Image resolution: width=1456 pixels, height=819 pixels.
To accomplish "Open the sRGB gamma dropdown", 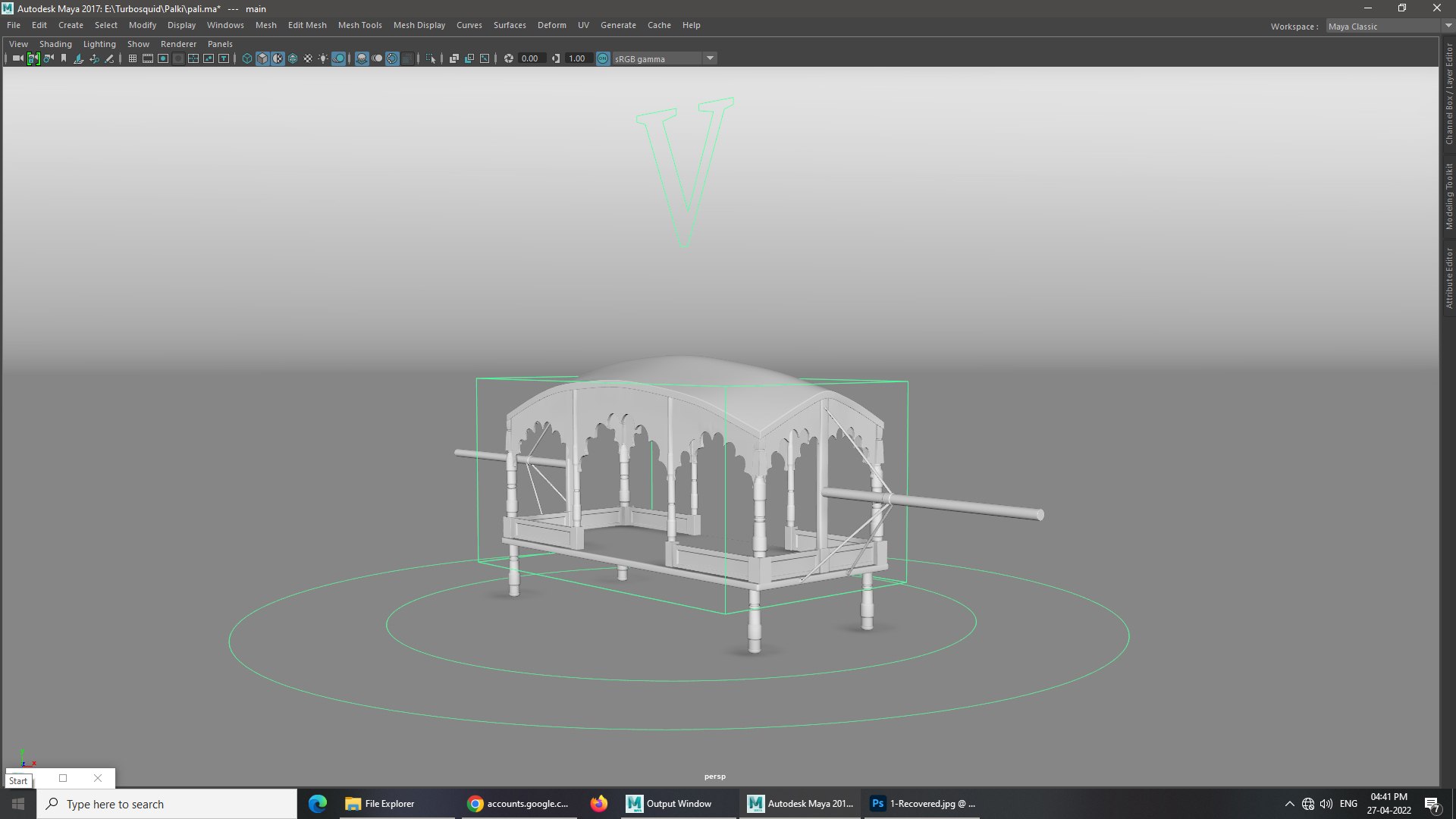I will tap(710, 58).
